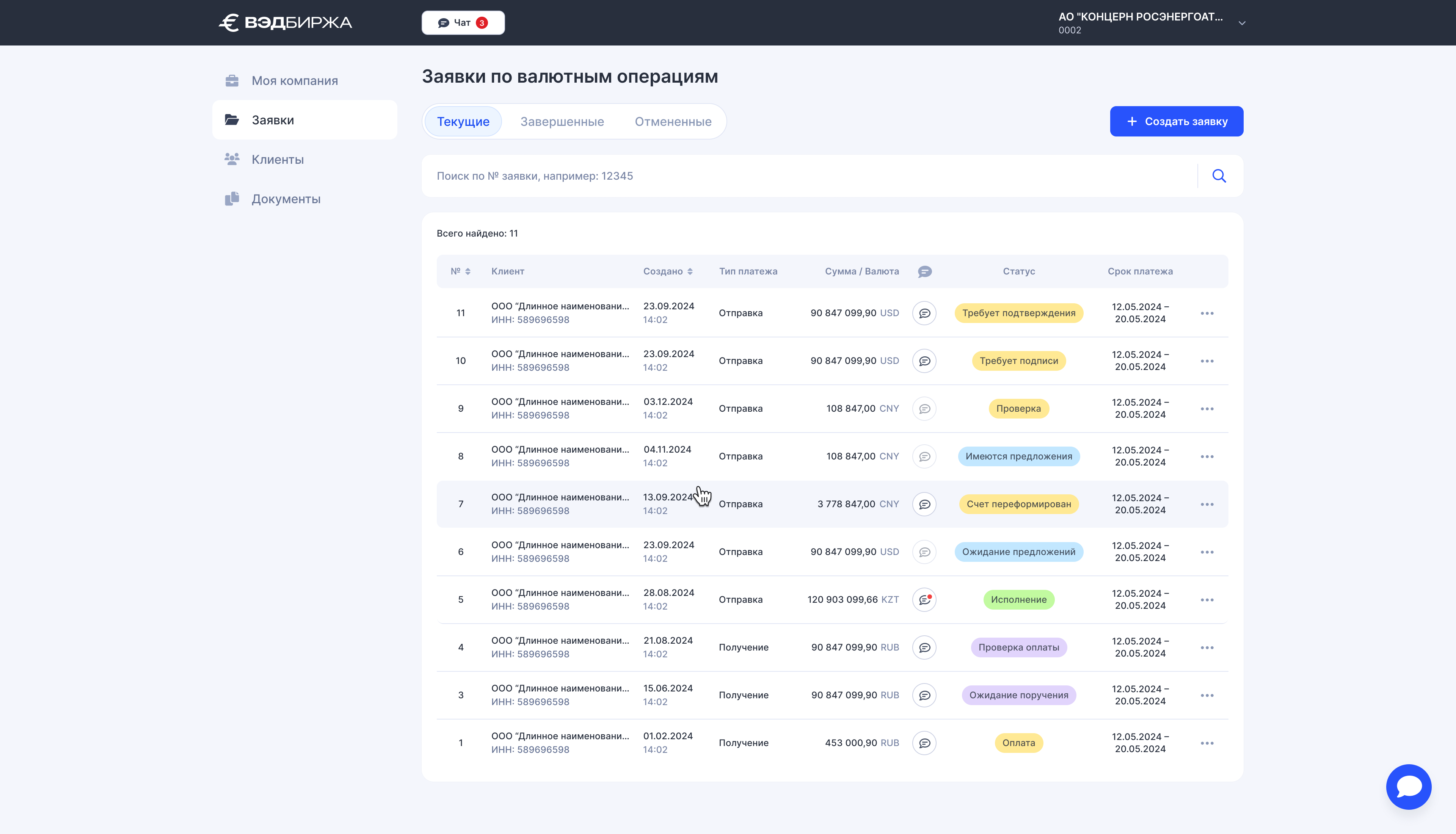This screenshot has height=834, width=1456.
Task: Click the search magnifier icon
Action: click(x=1219, y=176)
